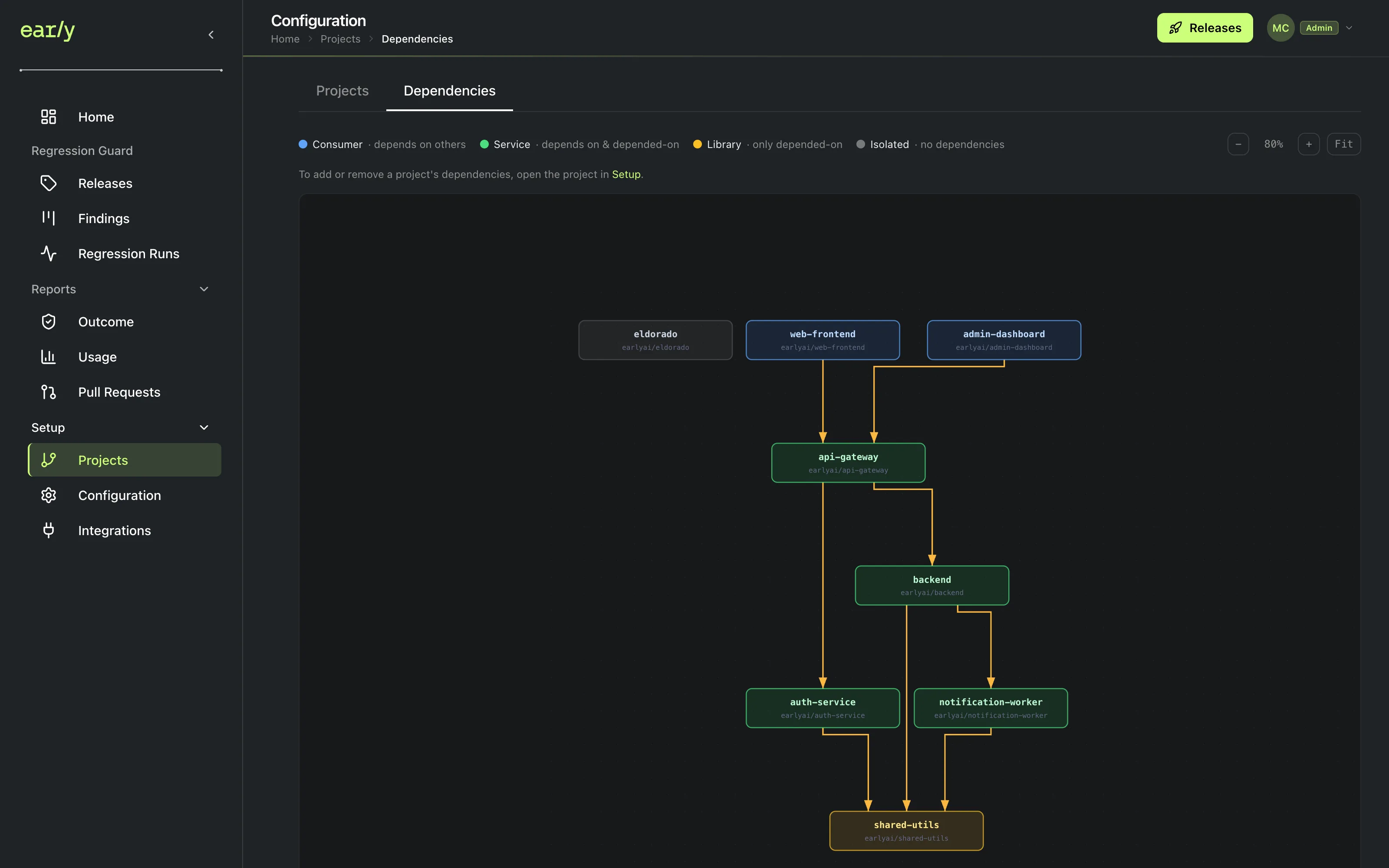The width and height of the screenshot is (1389, 868).
Task: Select the admin-dashboard node
Action: (x=1004, y=340)
